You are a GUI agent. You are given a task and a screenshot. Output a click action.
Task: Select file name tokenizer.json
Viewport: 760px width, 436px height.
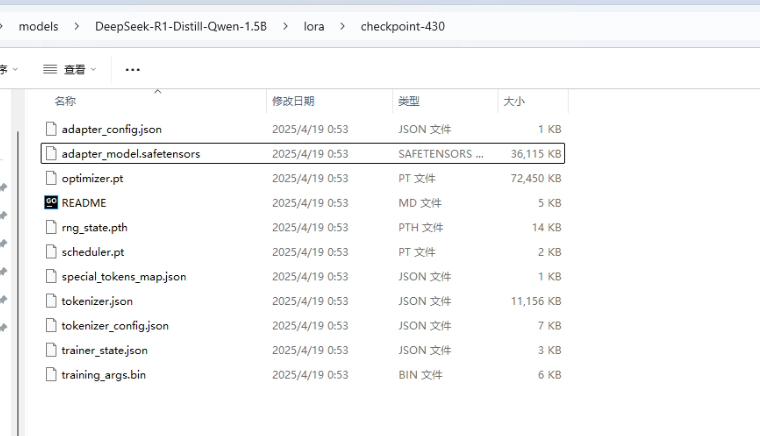click(97, 301)
